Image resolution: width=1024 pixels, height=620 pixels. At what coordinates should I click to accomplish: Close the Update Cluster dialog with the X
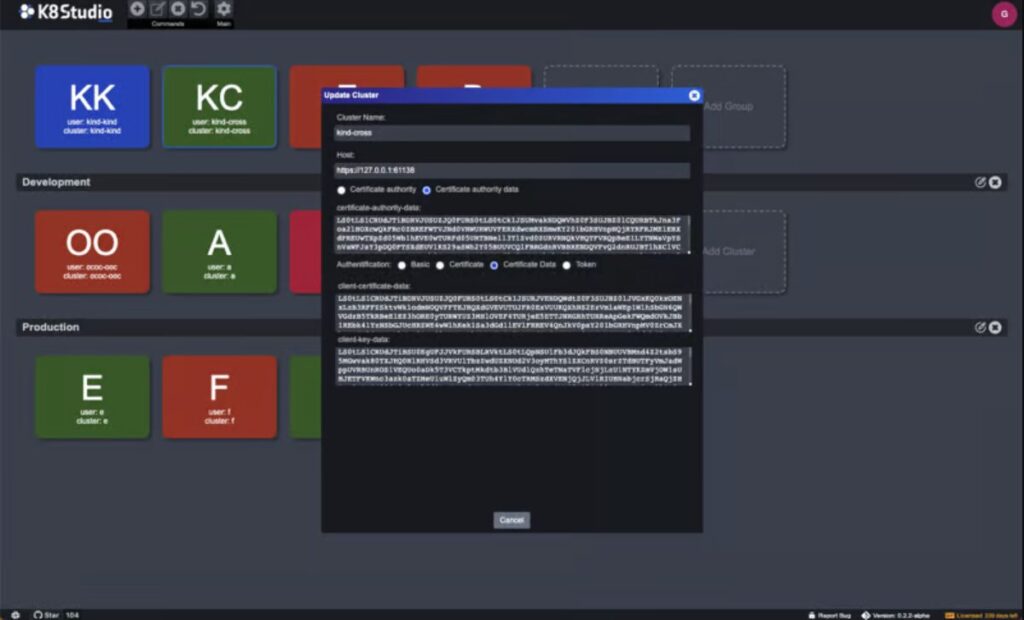694,95
